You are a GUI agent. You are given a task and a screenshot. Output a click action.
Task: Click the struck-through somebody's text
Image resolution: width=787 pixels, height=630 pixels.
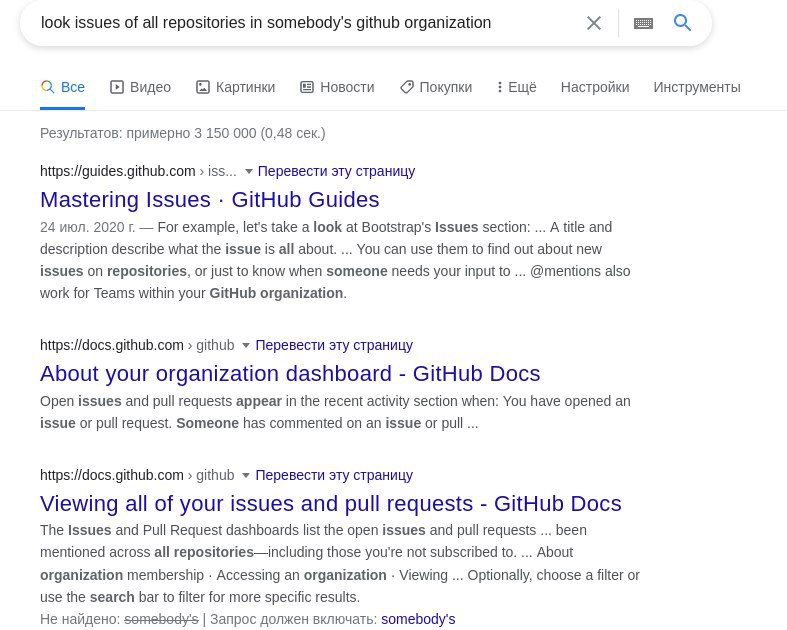click(162, 619)
